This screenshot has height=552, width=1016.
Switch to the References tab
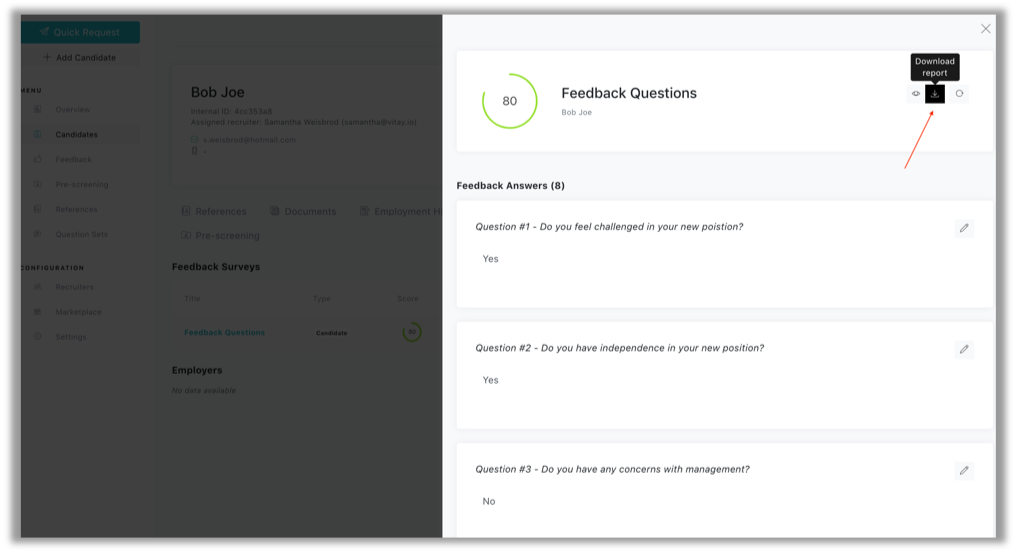[x=214, y=211]
